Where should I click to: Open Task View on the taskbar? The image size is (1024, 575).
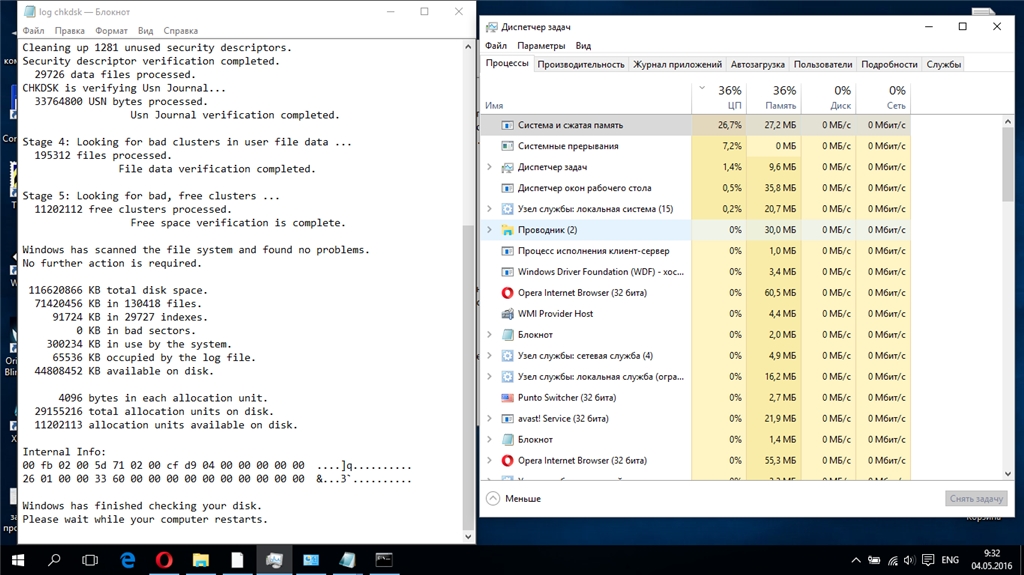point(90,560)
